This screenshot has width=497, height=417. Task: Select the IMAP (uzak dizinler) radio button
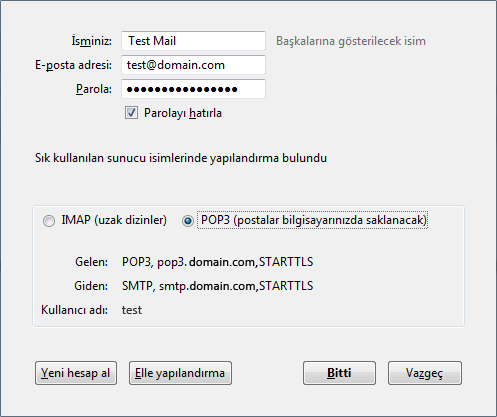[x=49, y=221]
